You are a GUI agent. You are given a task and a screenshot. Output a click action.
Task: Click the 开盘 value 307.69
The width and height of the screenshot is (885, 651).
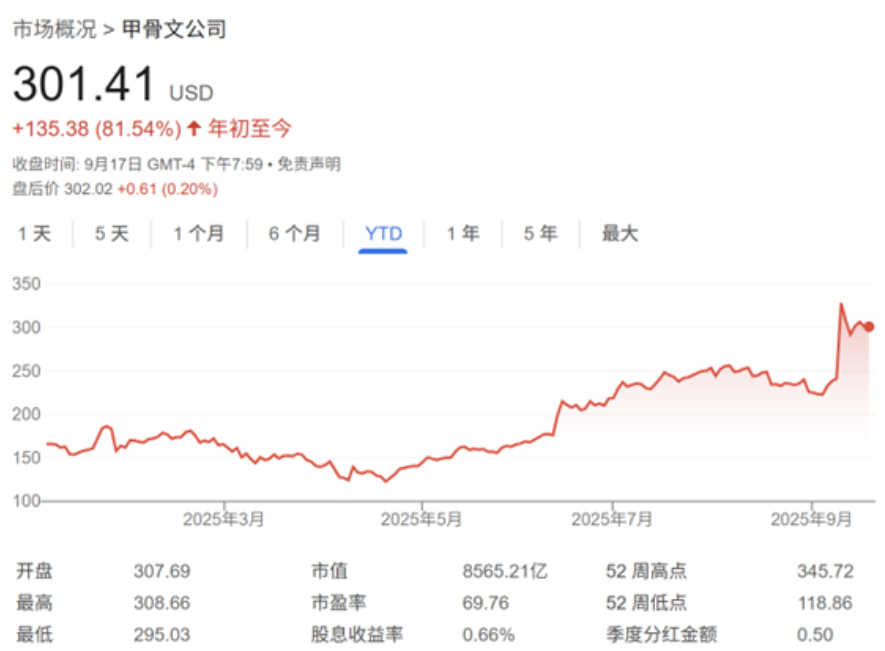pyautogui.click(x=162, y=571)
